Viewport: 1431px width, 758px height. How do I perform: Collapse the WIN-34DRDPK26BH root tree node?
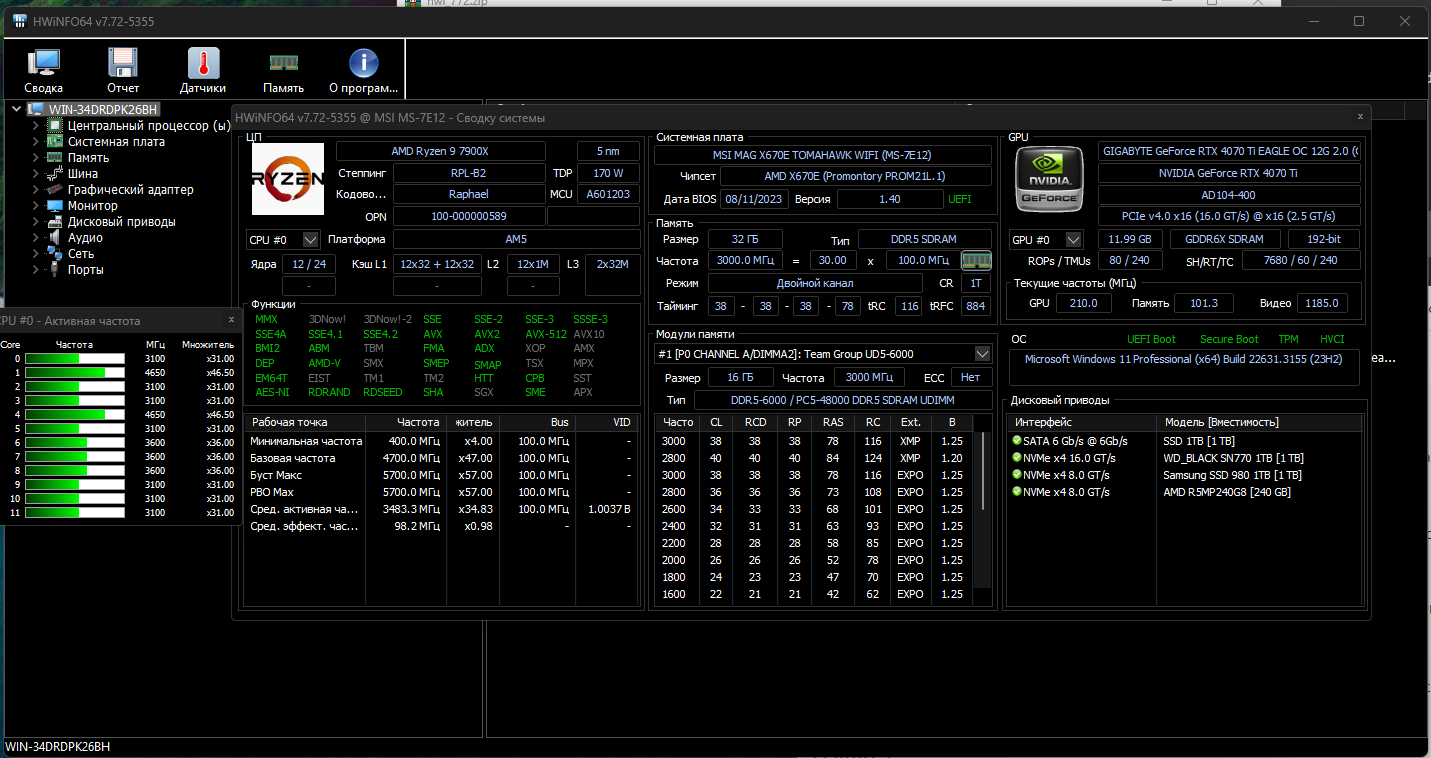pos(16,109)
